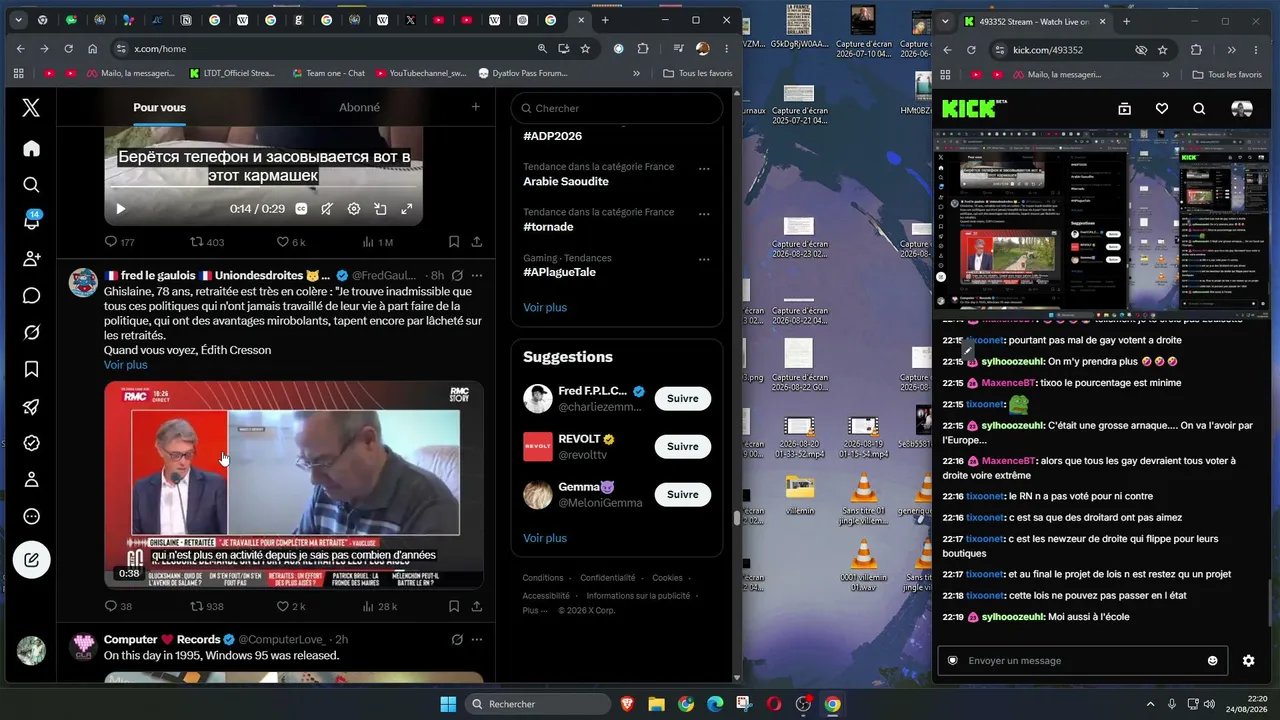
Task: Play the Russian-captioned video
Action: point(121,209)
